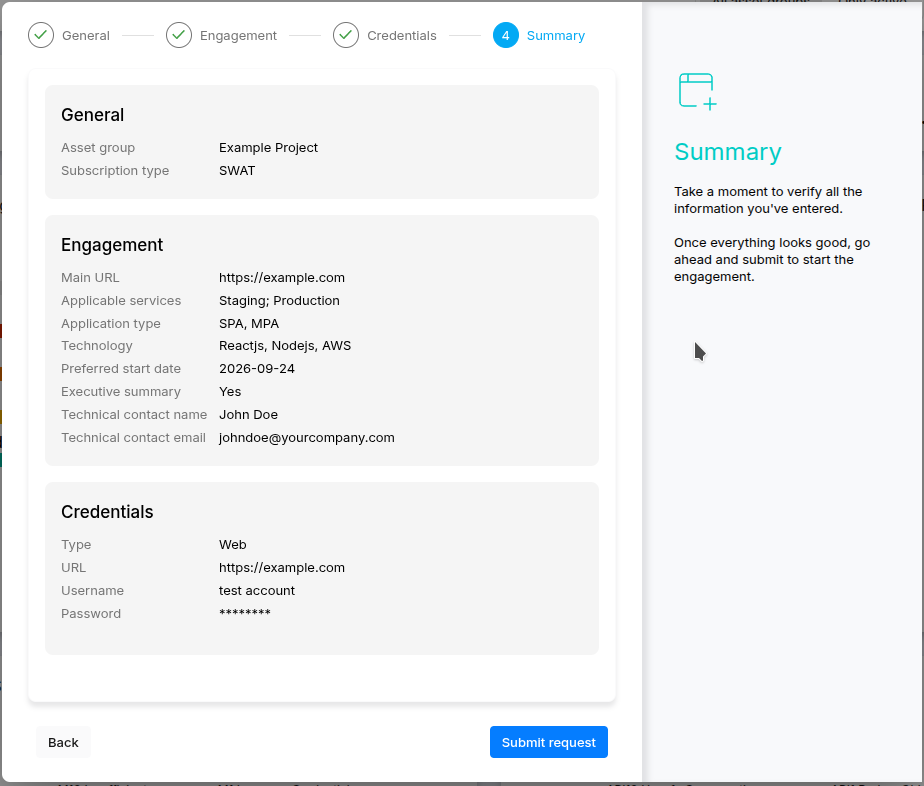Click the step 4 Summary circle icon

(x=506, y=35)
